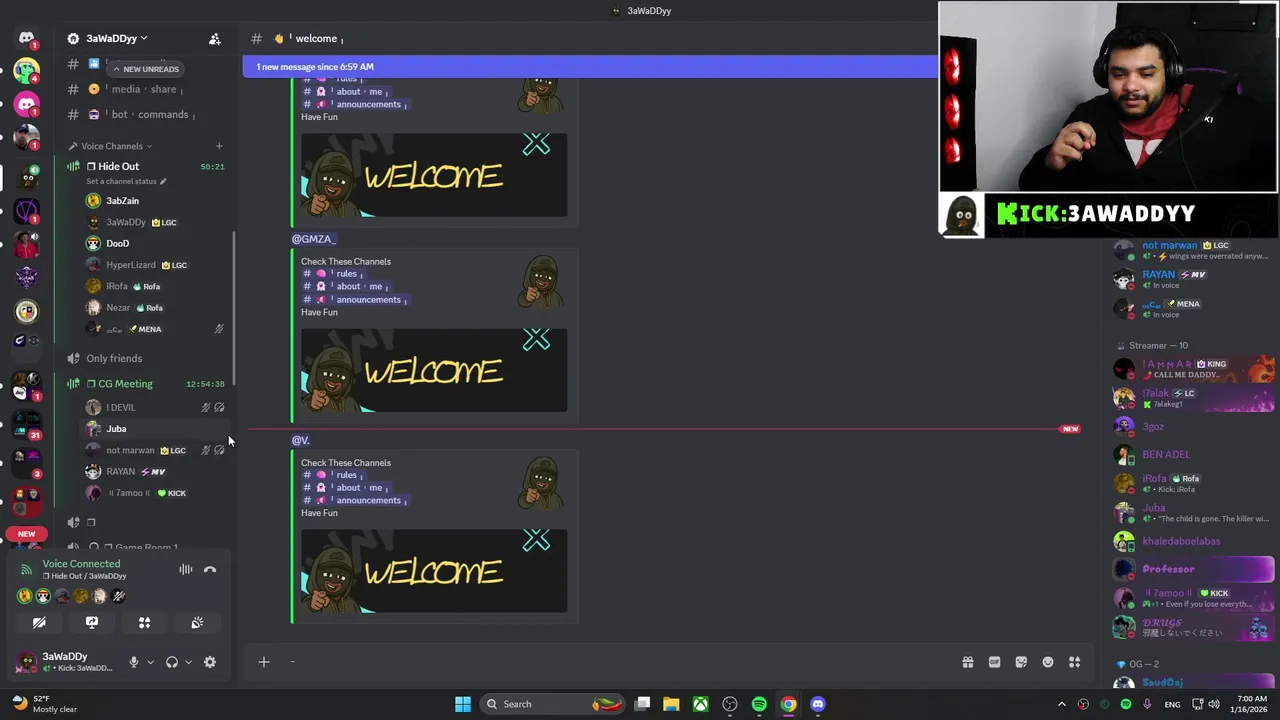
Task: Add a voice channel with plus icon
Action: pyautogui.click(x=219, y=146)
